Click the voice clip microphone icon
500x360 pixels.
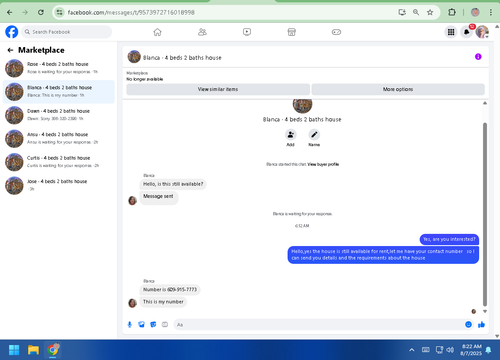click(x=130, y=324)
